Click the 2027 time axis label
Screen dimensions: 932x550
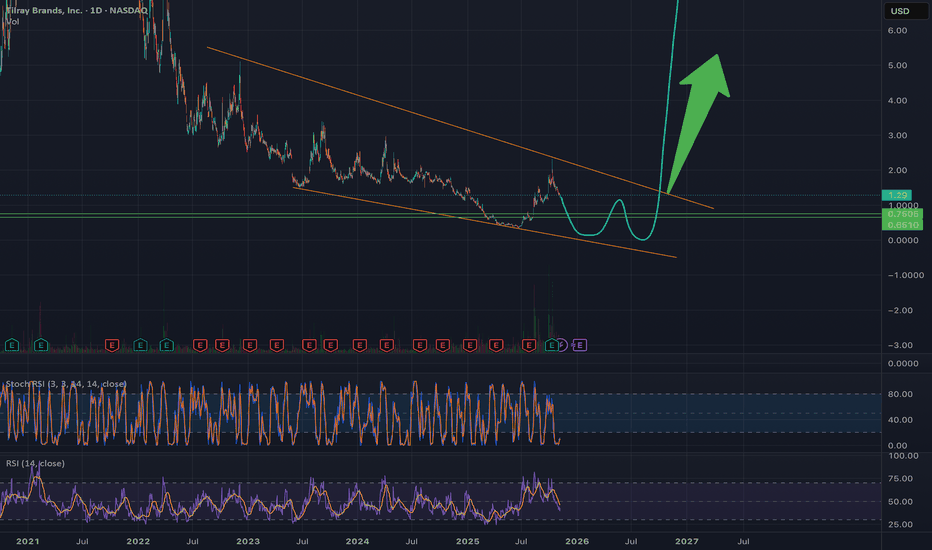pyautogui.click(x=687, y=542)
